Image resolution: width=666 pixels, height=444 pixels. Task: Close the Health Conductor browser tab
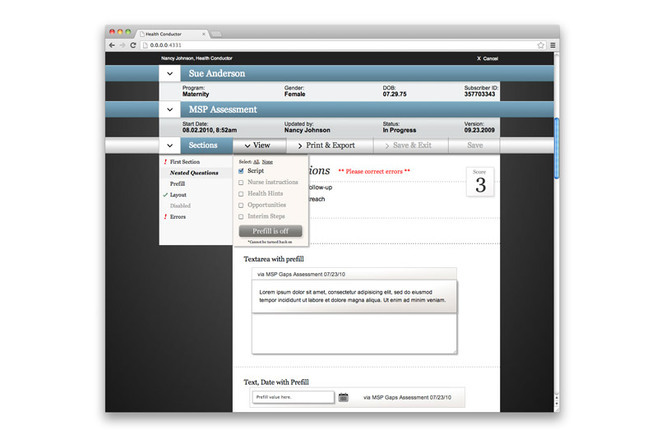point(204,34)
